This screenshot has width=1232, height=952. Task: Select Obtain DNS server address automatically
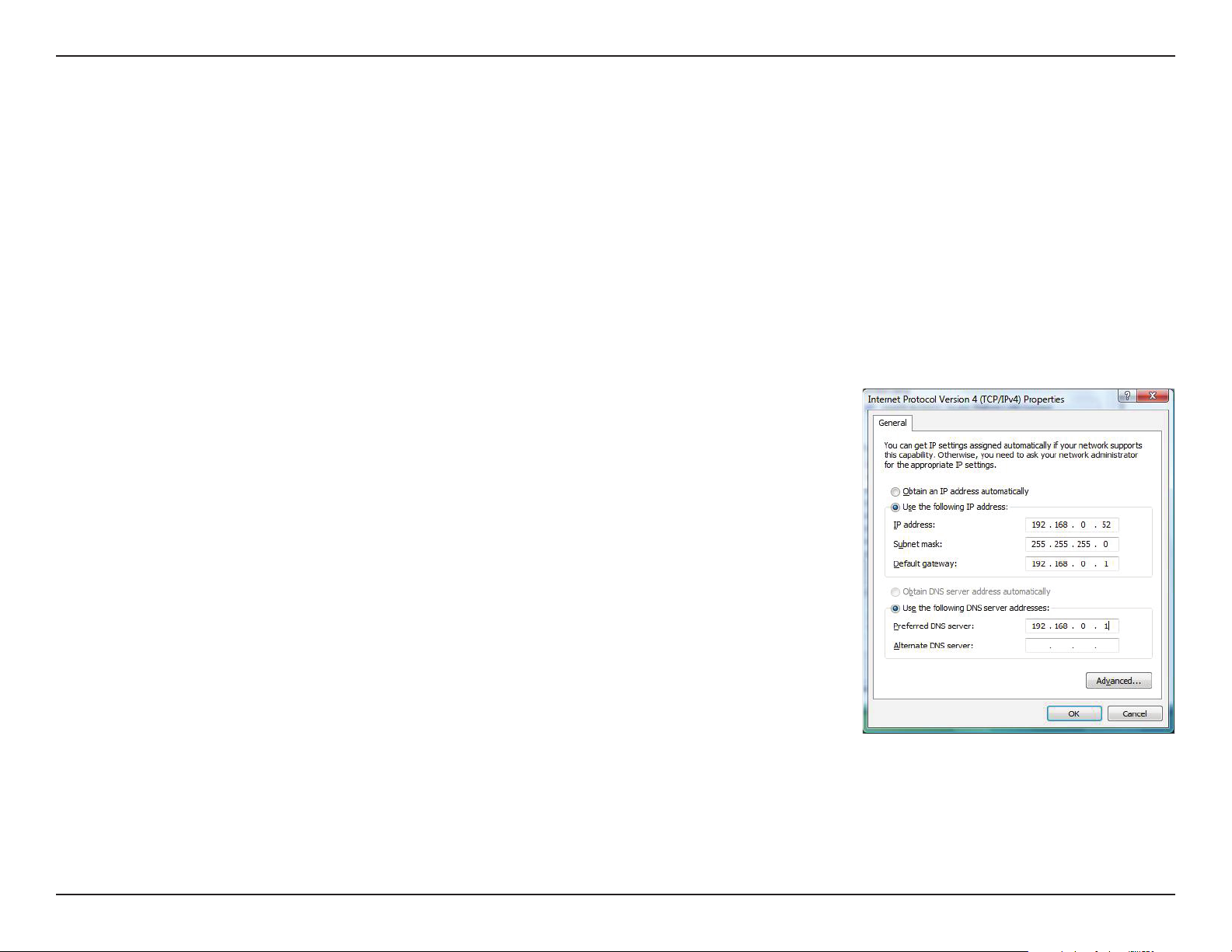click(x=971, y=591)
